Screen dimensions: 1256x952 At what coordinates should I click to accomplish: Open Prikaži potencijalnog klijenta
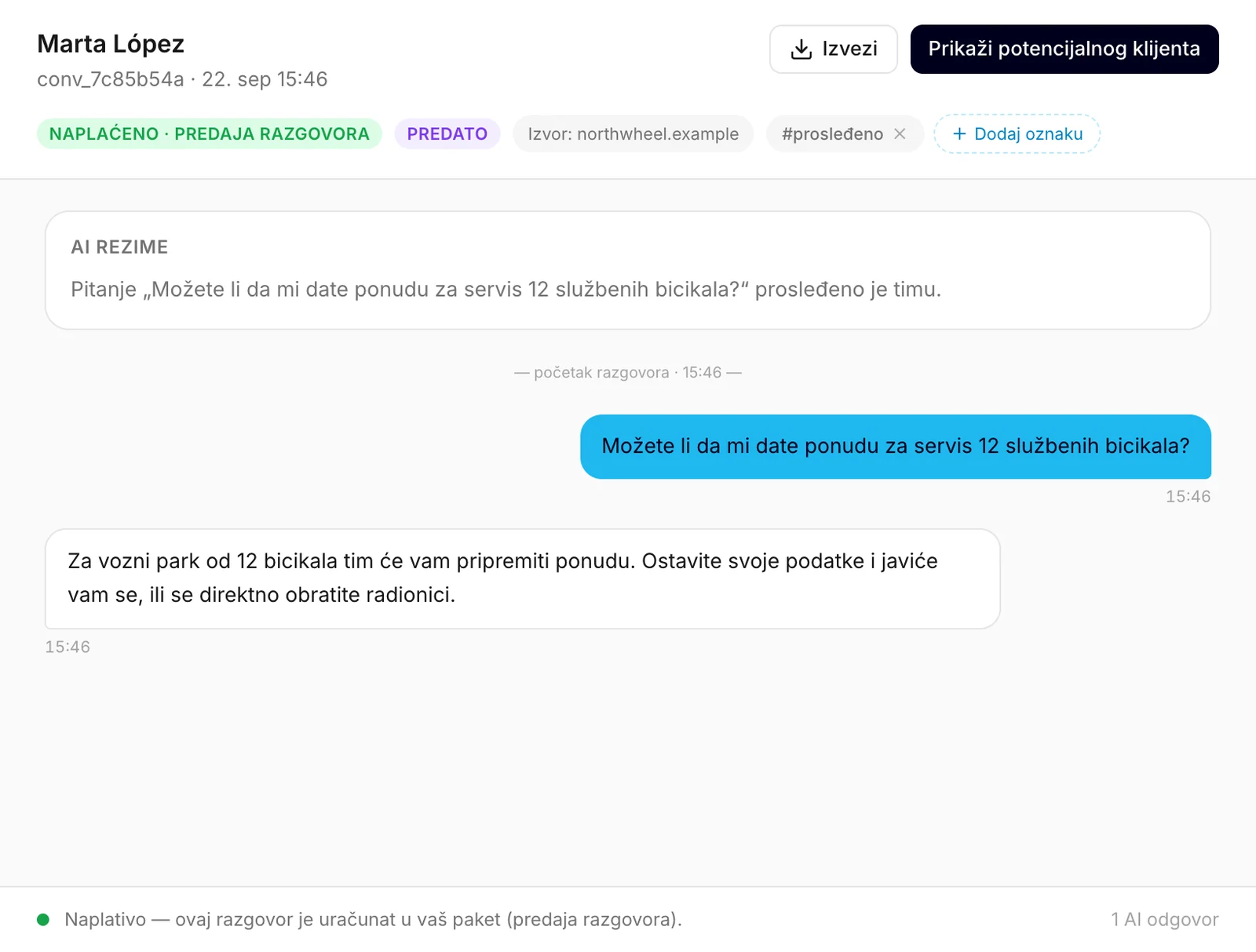click(x=1064, y=49)
